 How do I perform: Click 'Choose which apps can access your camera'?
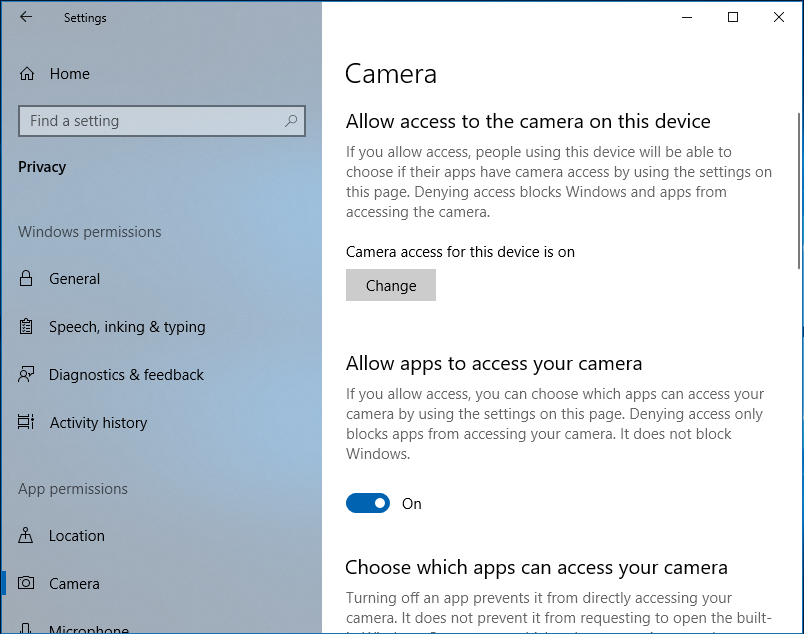pos(536,567)
